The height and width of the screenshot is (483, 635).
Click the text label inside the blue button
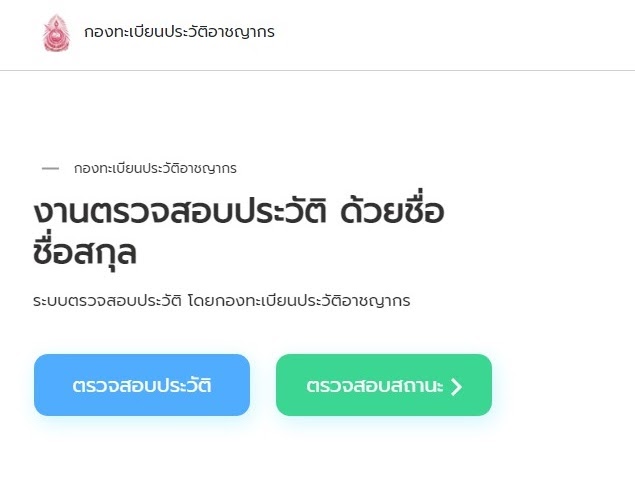(x=141, y=385)
